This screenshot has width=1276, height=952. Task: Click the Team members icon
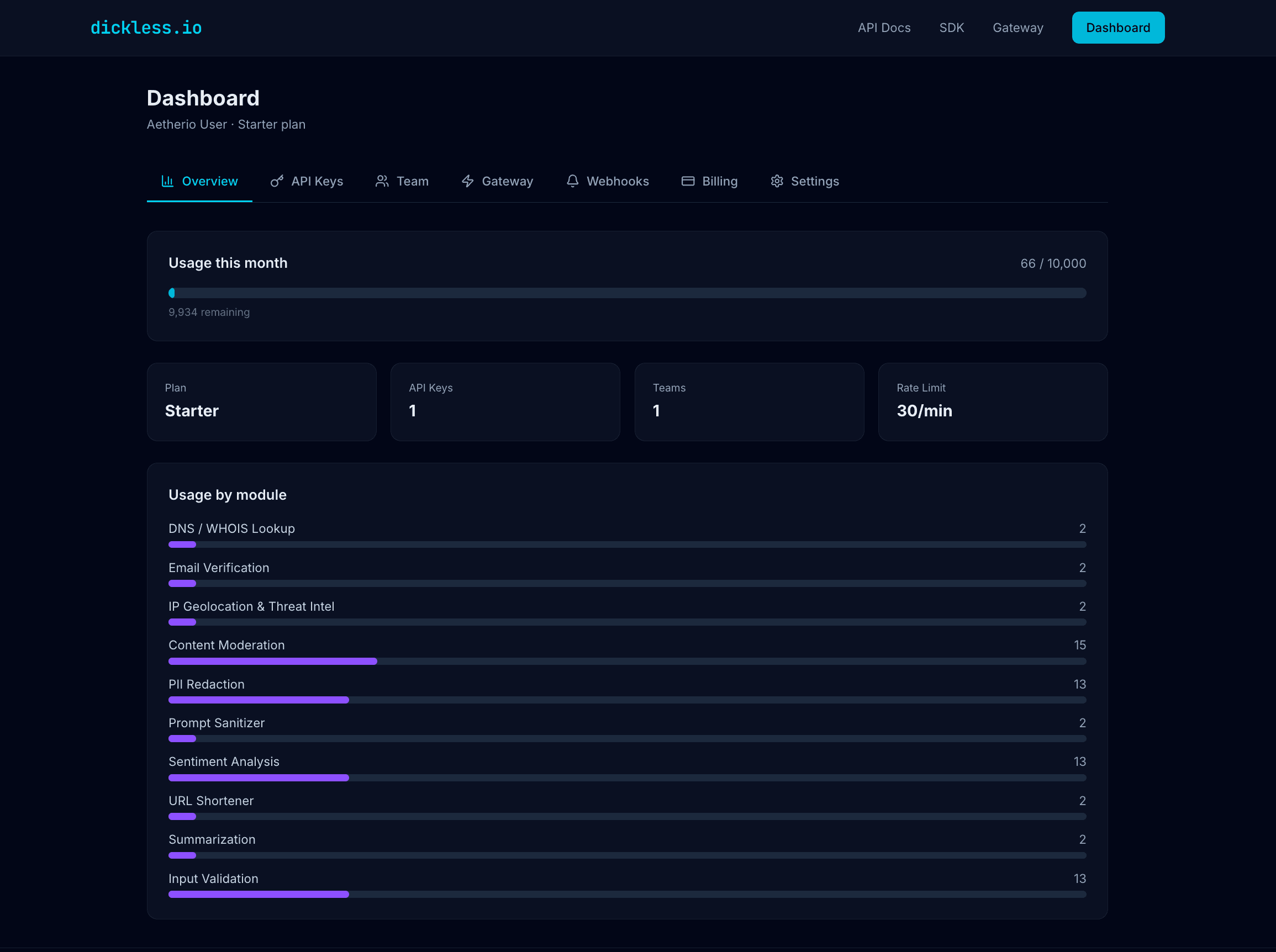382,181
